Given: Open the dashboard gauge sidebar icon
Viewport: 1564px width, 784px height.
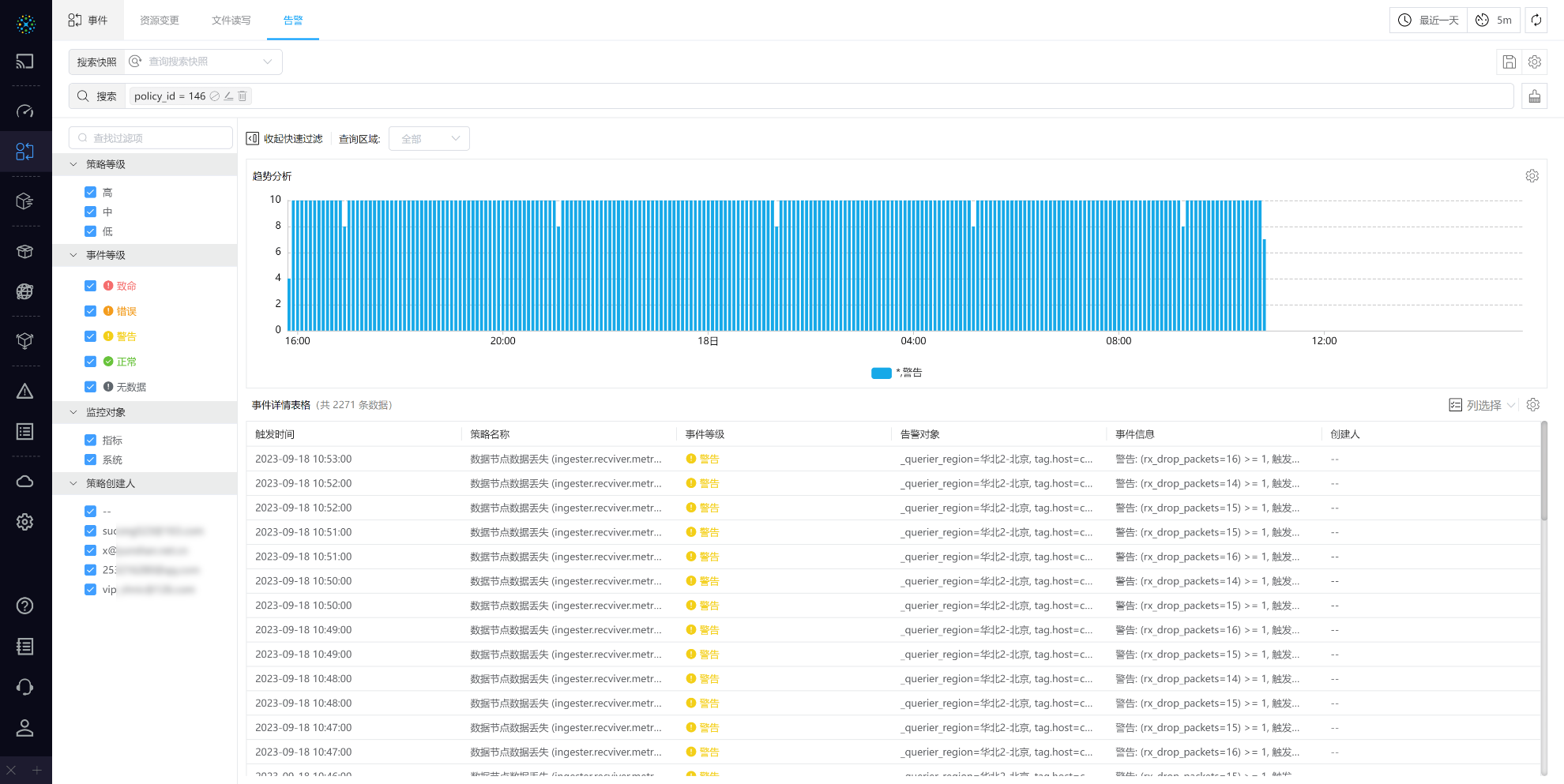Looking at the screenshot, I should (x=25, y=111).
